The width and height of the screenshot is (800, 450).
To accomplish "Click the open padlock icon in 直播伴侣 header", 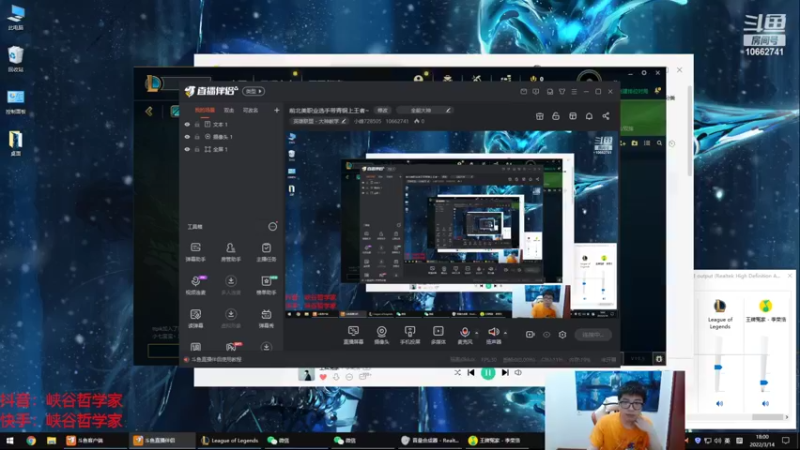I will 556,116.
